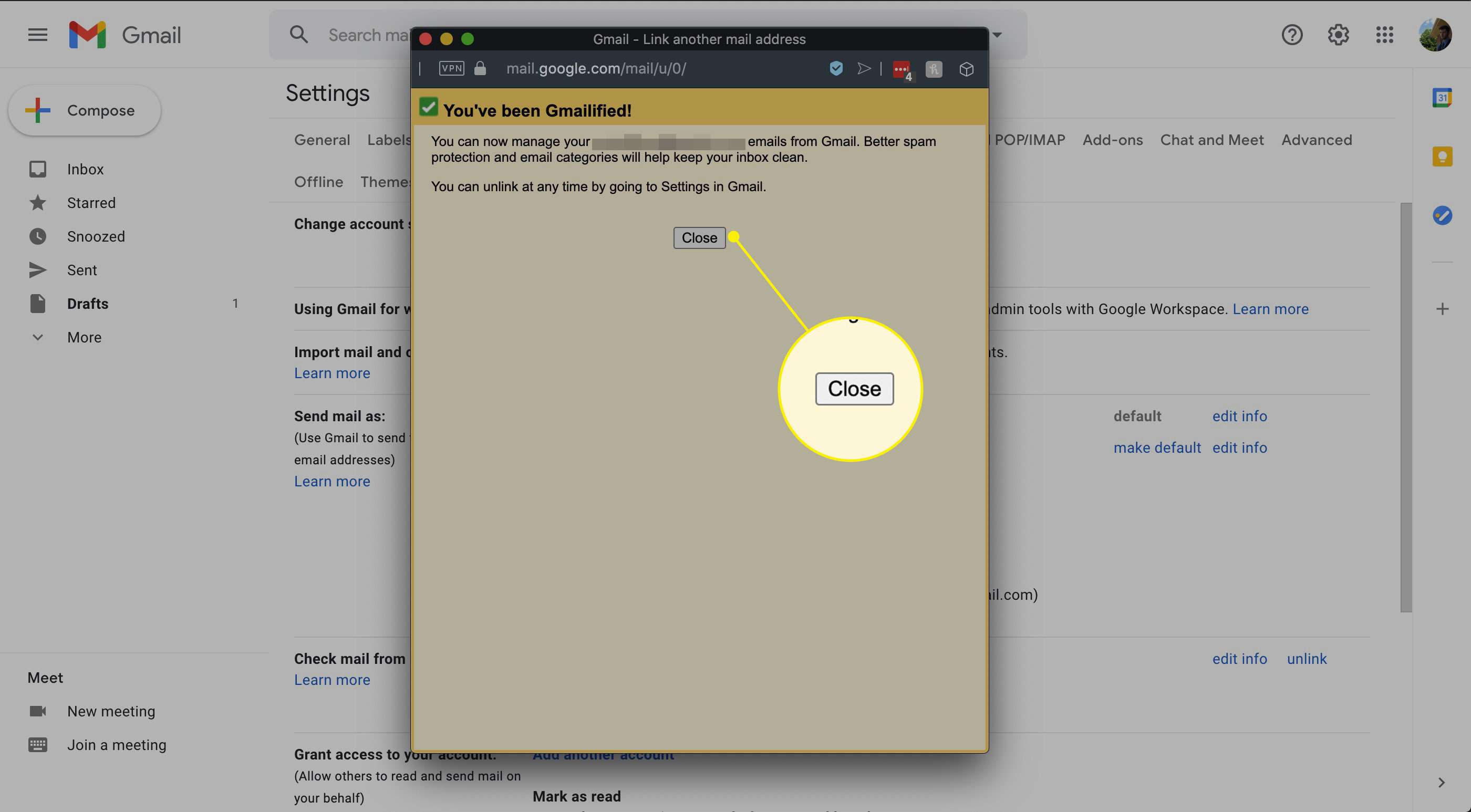This screenshot has width=1471, height=812.
Task: Click the settings page vertical scrollbar
Action: pos(1406,407)
